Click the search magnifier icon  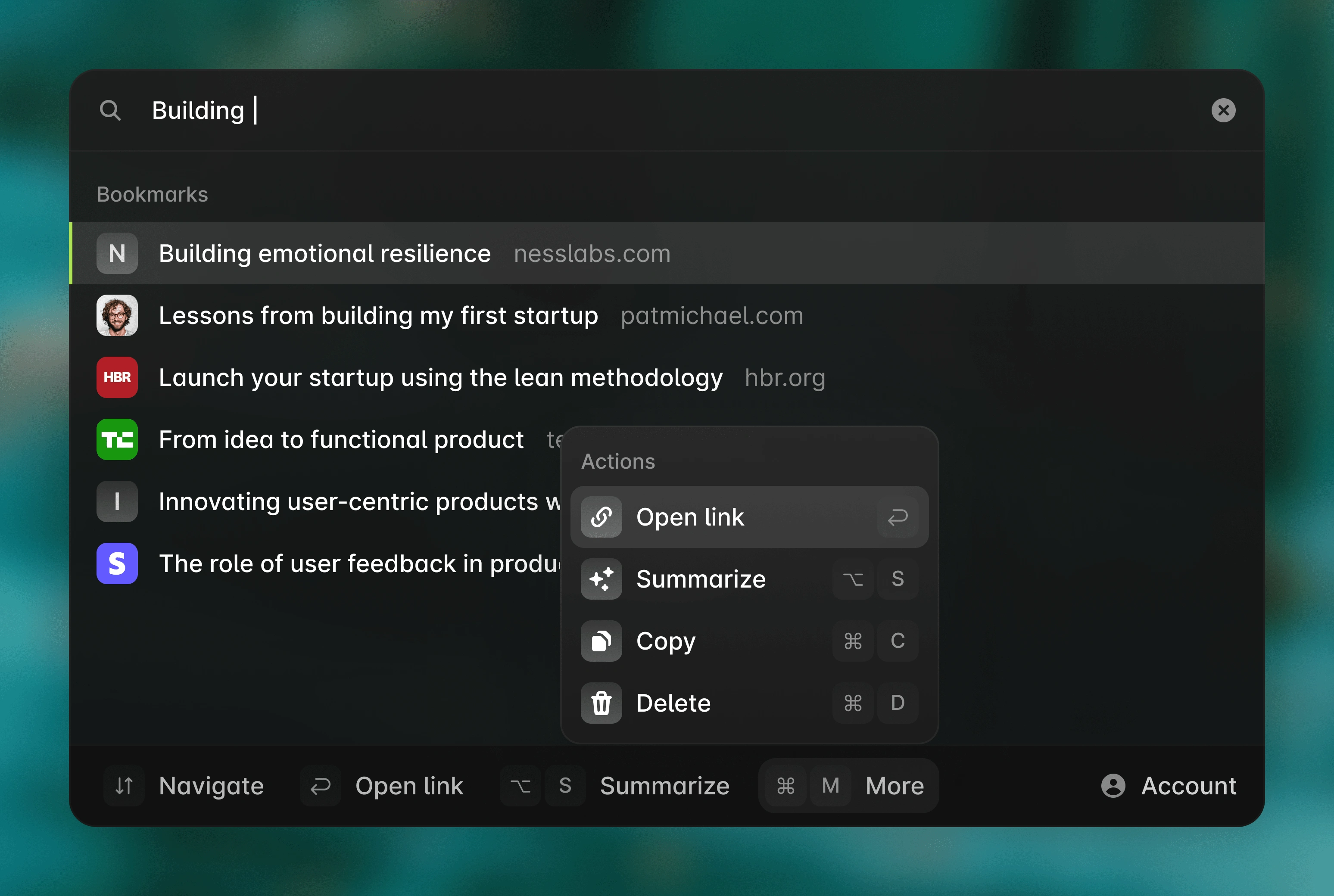110,110
